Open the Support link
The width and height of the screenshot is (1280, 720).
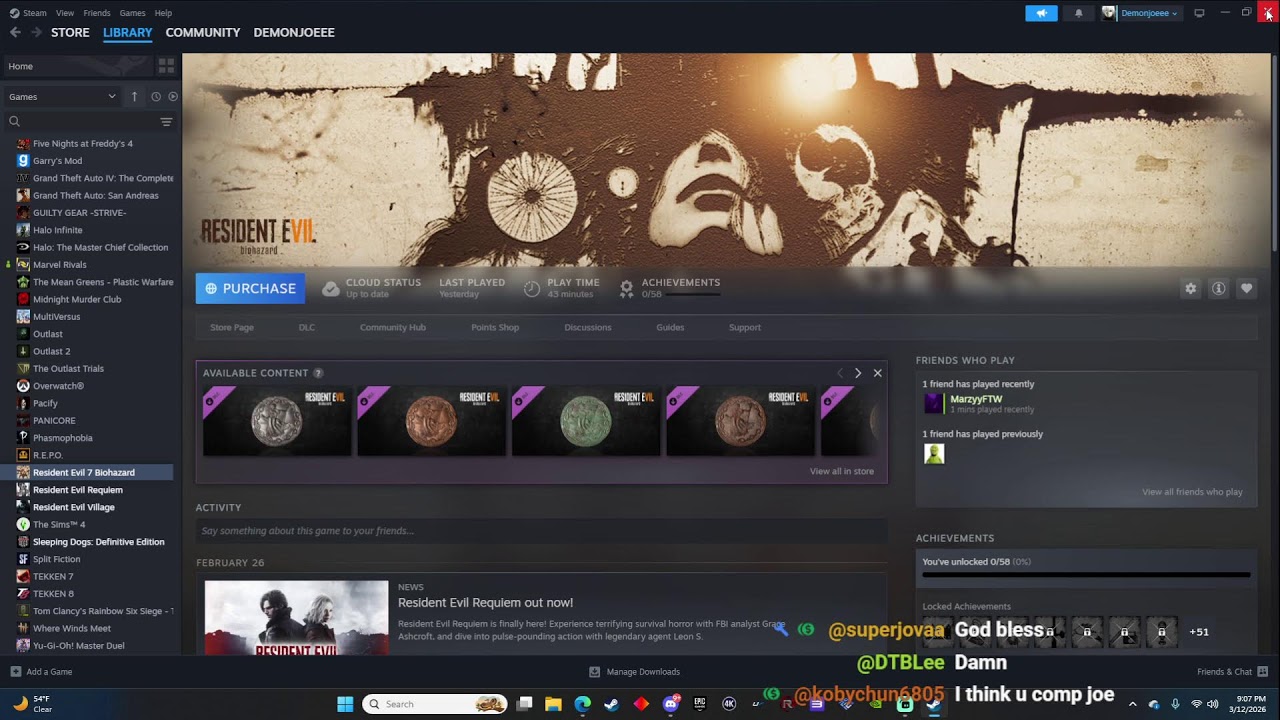745,327
